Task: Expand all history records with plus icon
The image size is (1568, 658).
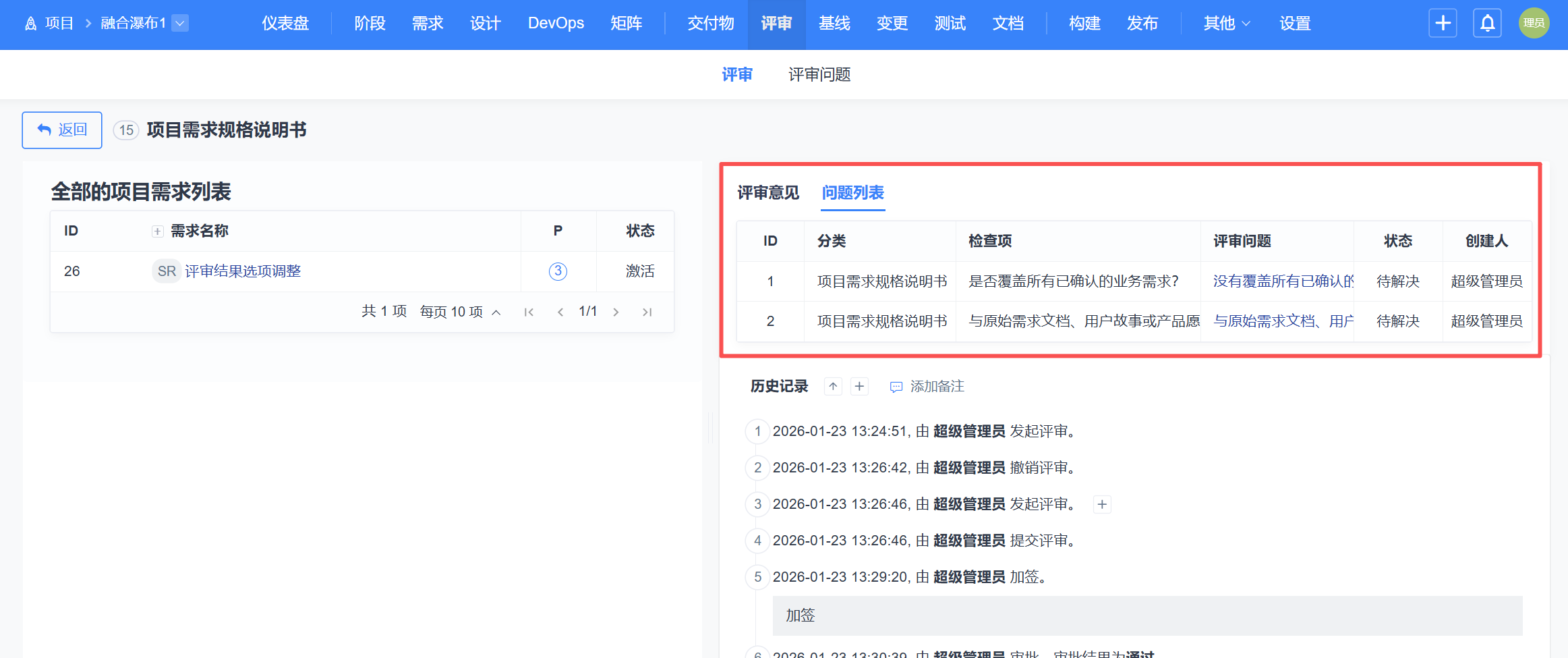Action: coord(859,387)
